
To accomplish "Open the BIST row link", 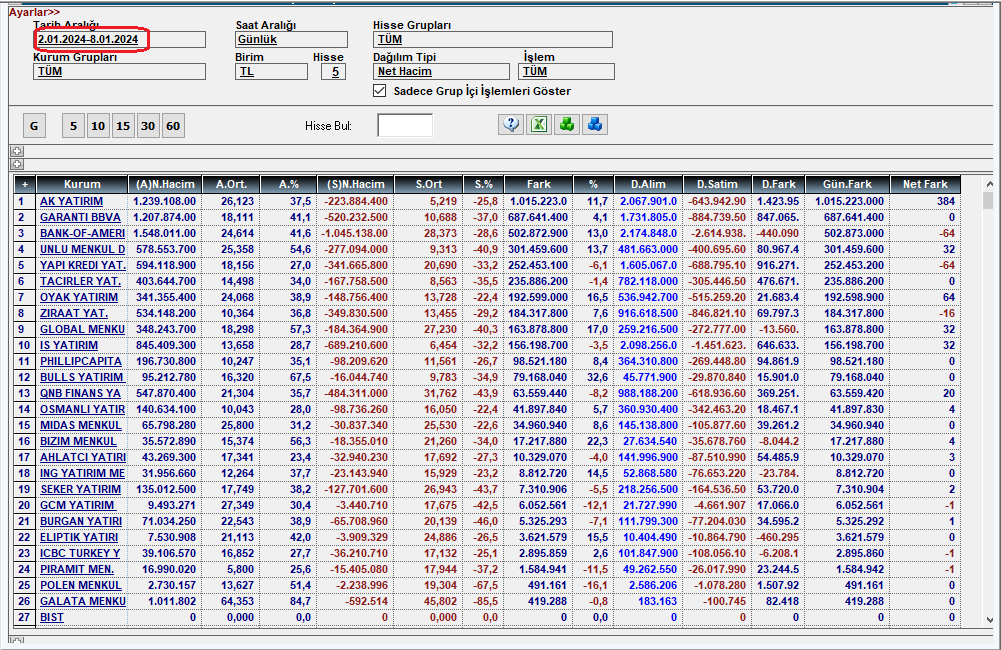I will pos(52,617).
